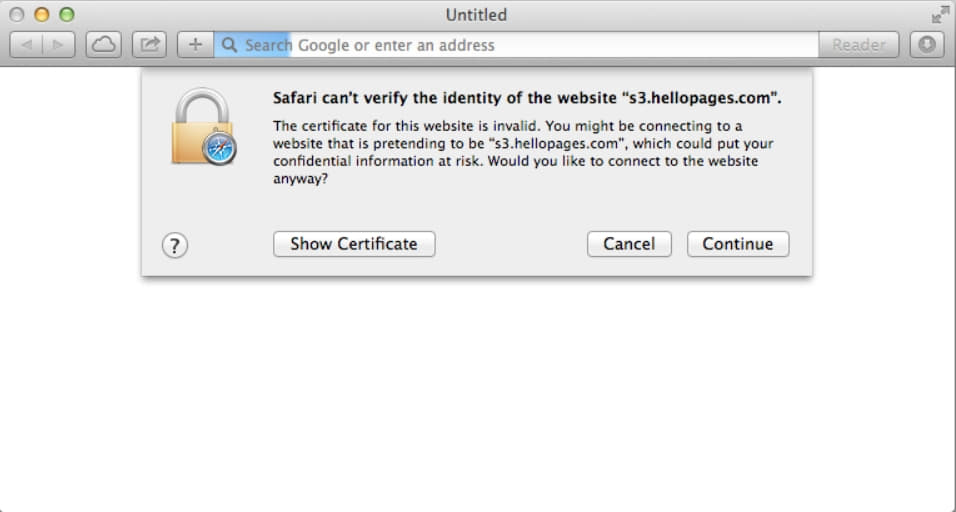Click the Reader button
Image resolution: width=956 pixels, height=512 pixels.
(858, 45)
